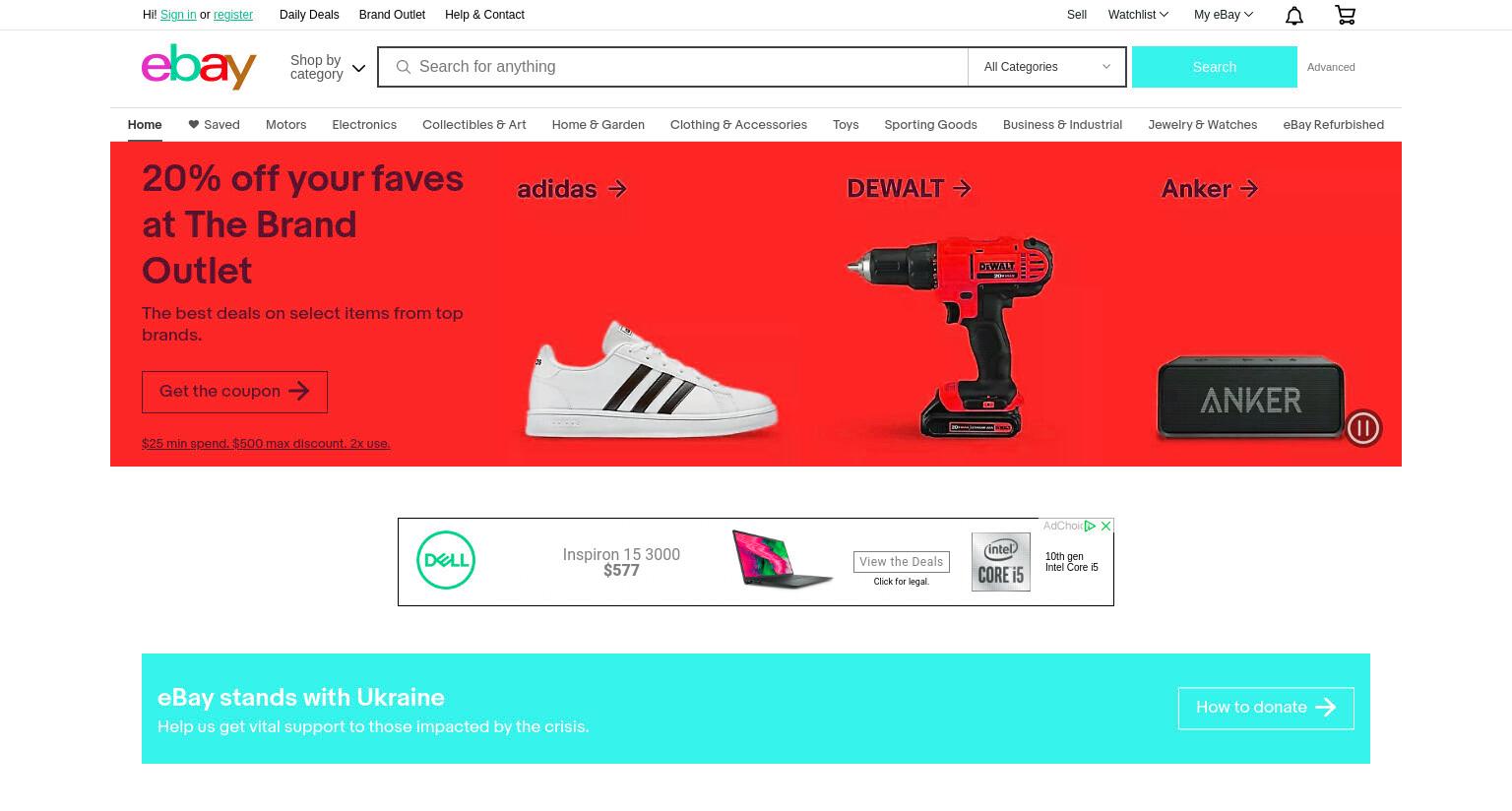Open the shopping cart icon
Viewport: 1512px width, 811px height.
(1345, 15)
